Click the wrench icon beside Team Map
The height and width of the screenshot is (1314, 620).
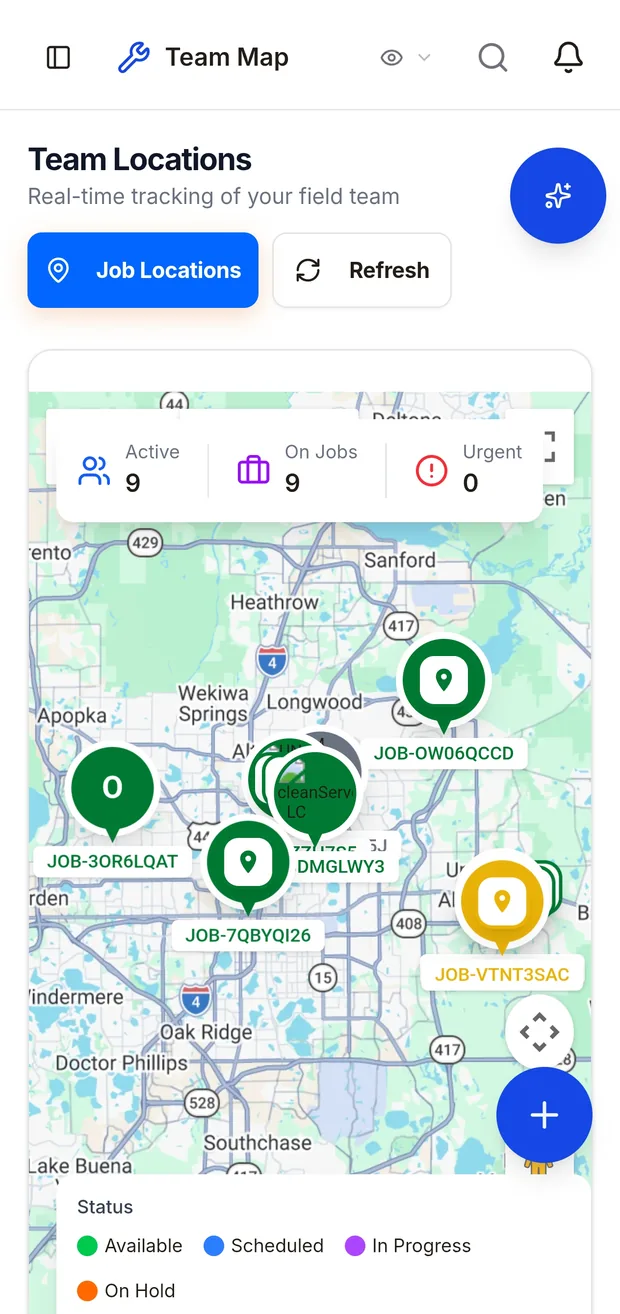click(134, 58)
